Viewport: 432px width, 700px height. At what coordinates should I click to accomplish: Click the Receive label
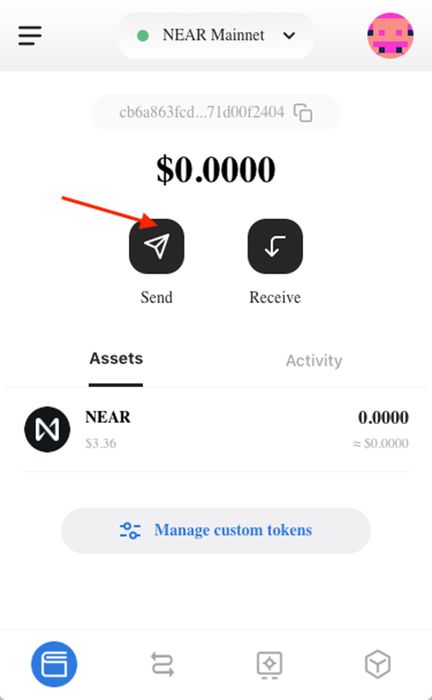click(275, 297)
